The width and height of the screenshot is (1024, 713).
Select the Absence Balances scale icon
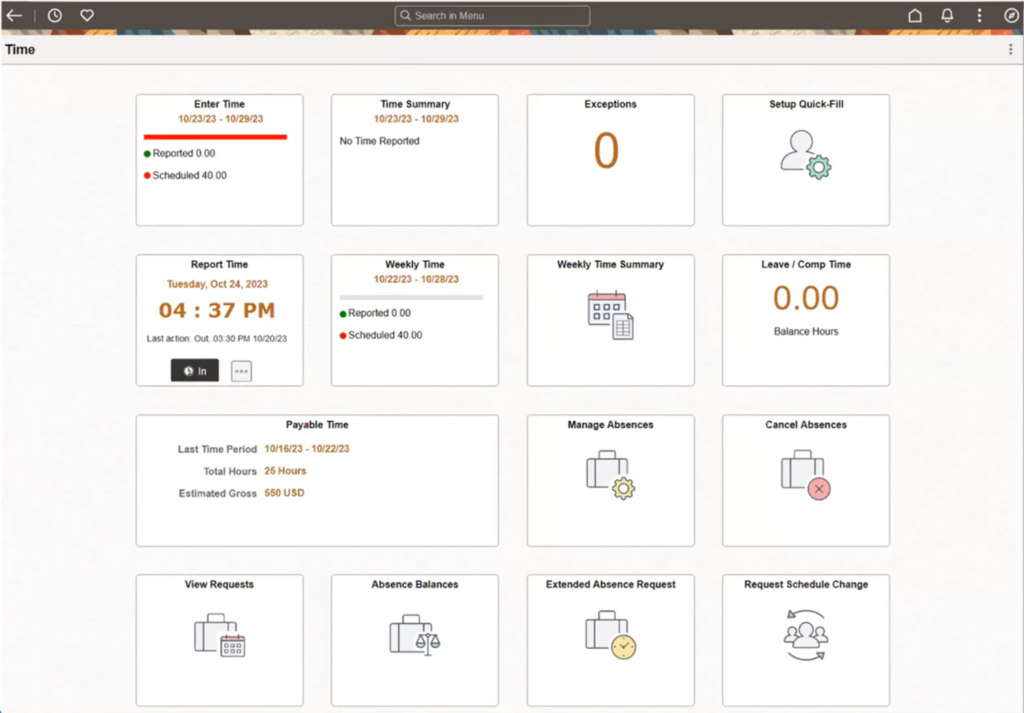[x=414, y=640]
